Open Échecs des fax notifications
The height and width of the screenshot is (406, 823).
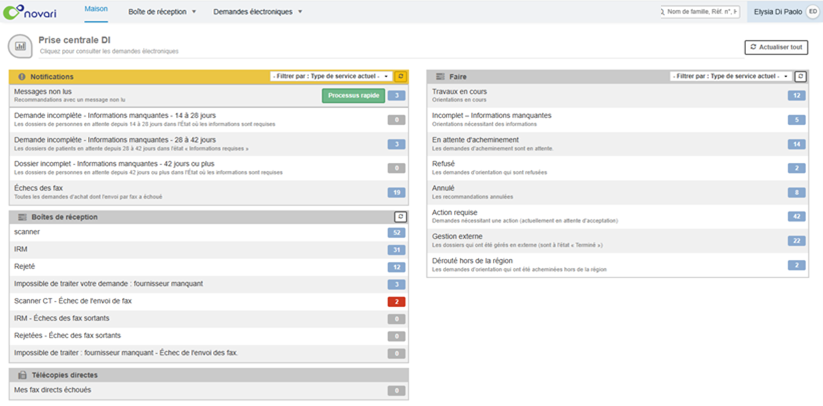208,193
